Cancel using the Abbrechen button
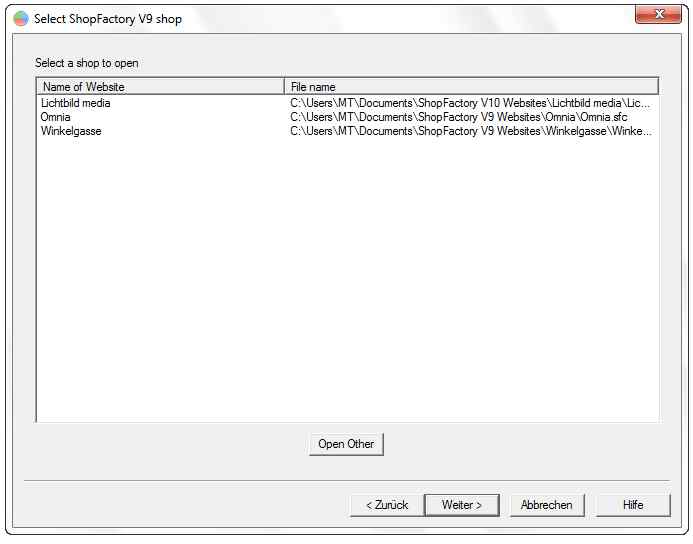Screen dimensions: 693x544 tap(547, 505)
